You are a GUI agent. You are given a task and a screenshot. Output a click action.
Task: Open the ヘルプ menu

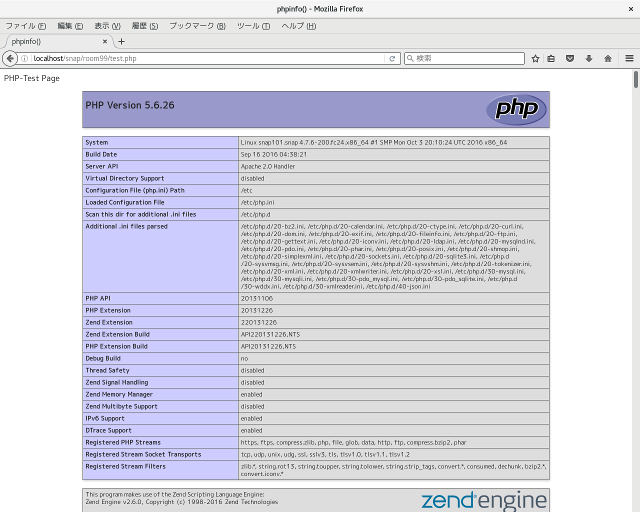[298, 26]
